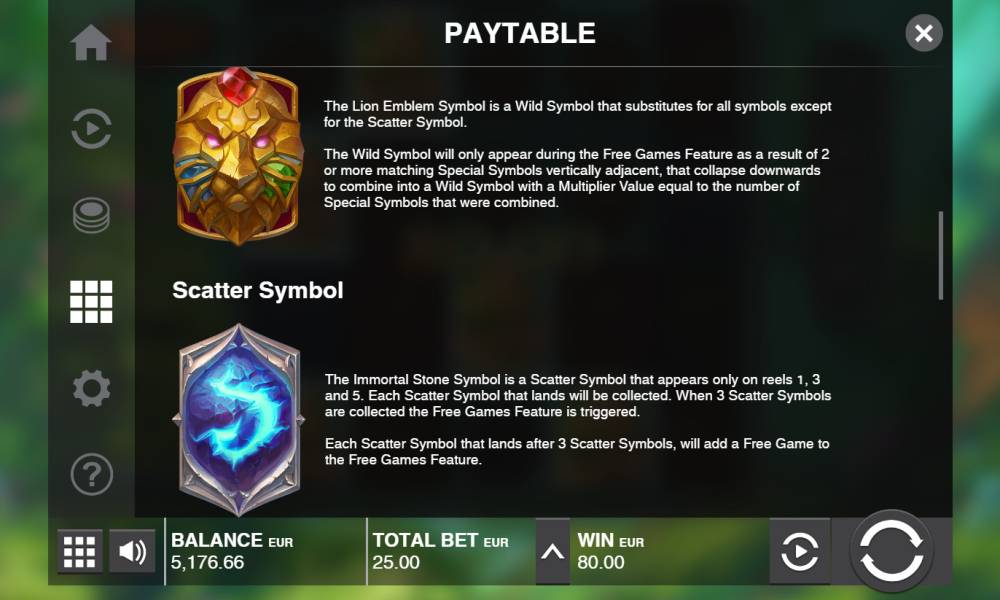The width and height of the screenshot is (1000, 600).
Task: Click the Total Bet value 25.00
Action: pos(396,562)
